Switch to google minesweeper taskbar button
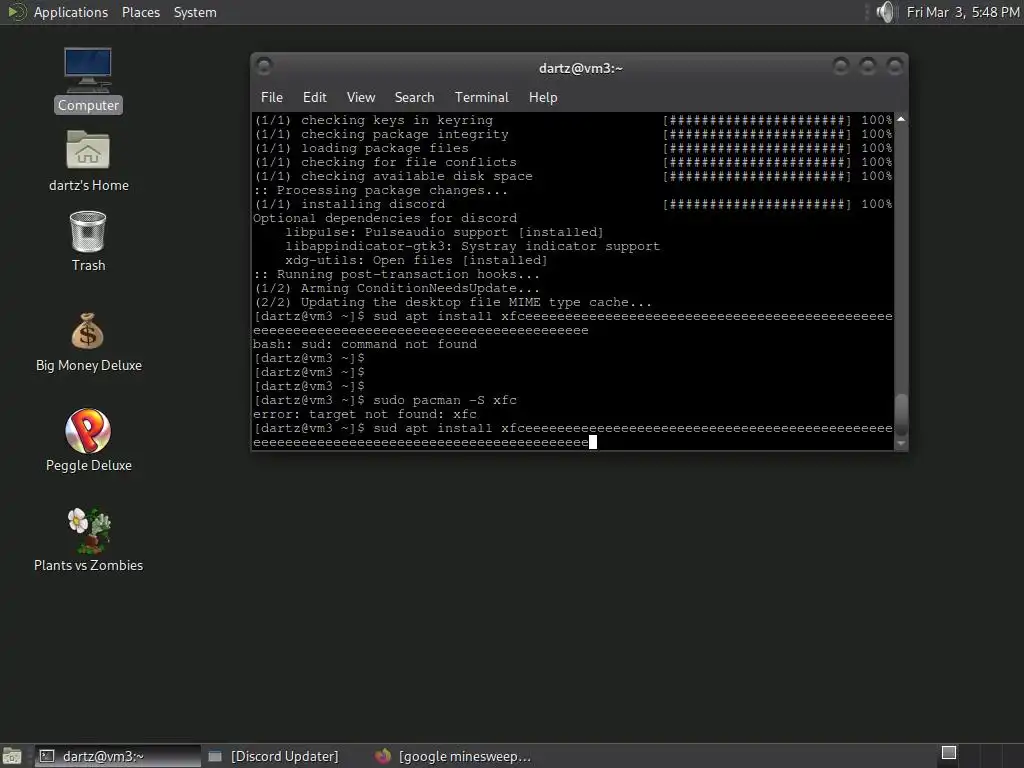Image resolution: width=1024 pixels, height=768 pixels. click(x=454, y=756)
